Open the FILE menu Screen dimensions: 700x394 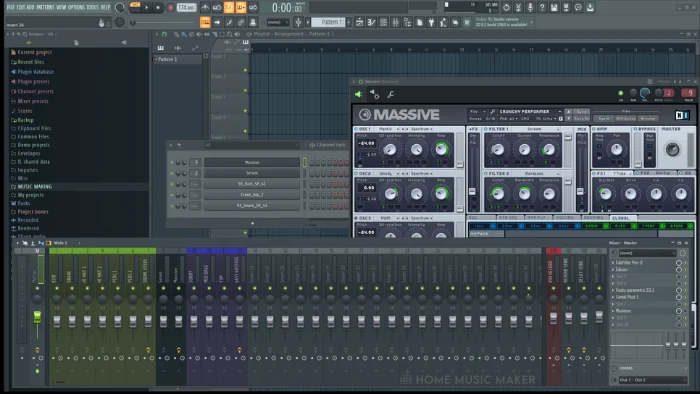point(10,7)
